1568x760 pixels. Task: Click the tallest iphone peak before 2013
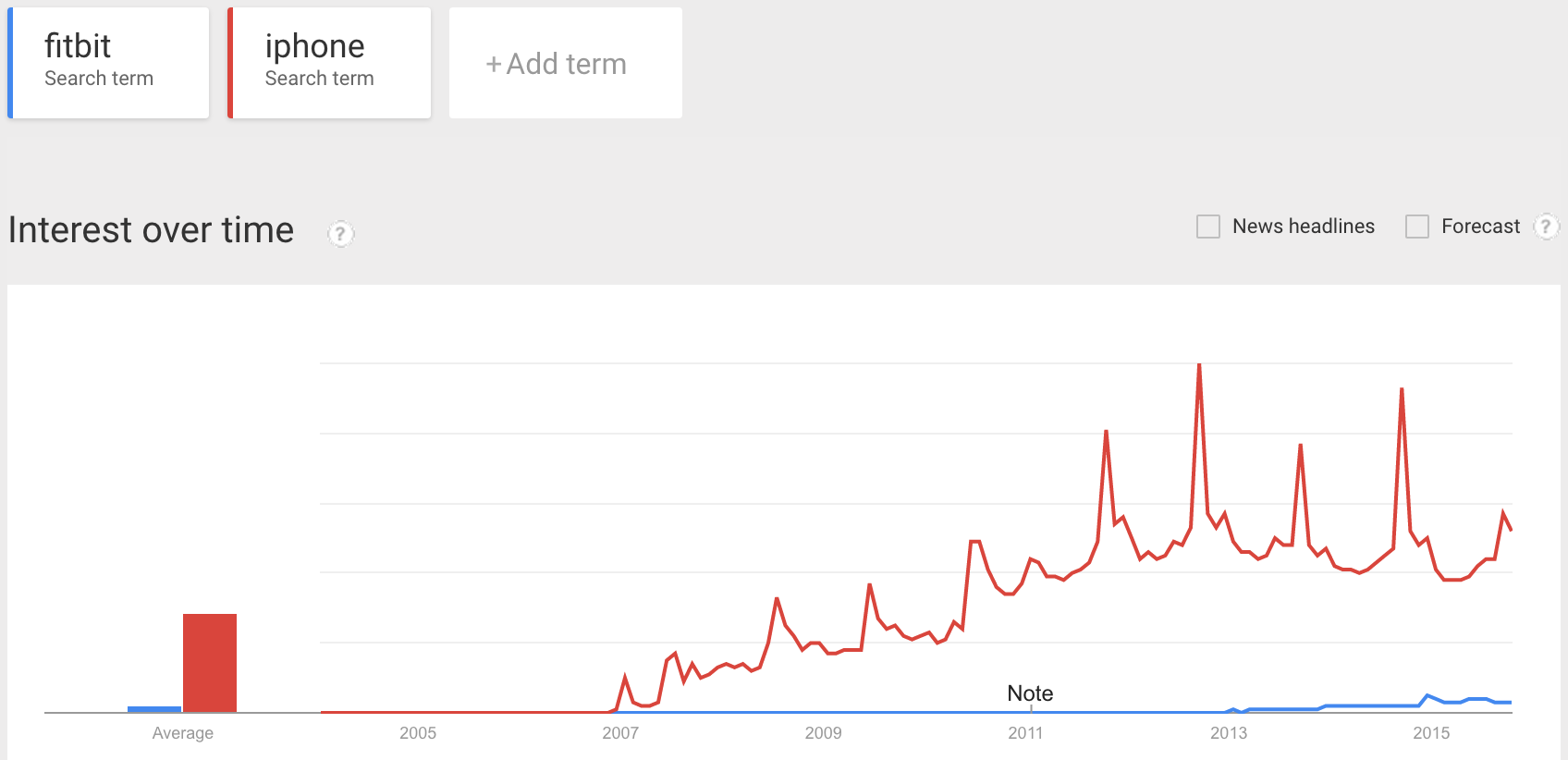point(1199,366)
